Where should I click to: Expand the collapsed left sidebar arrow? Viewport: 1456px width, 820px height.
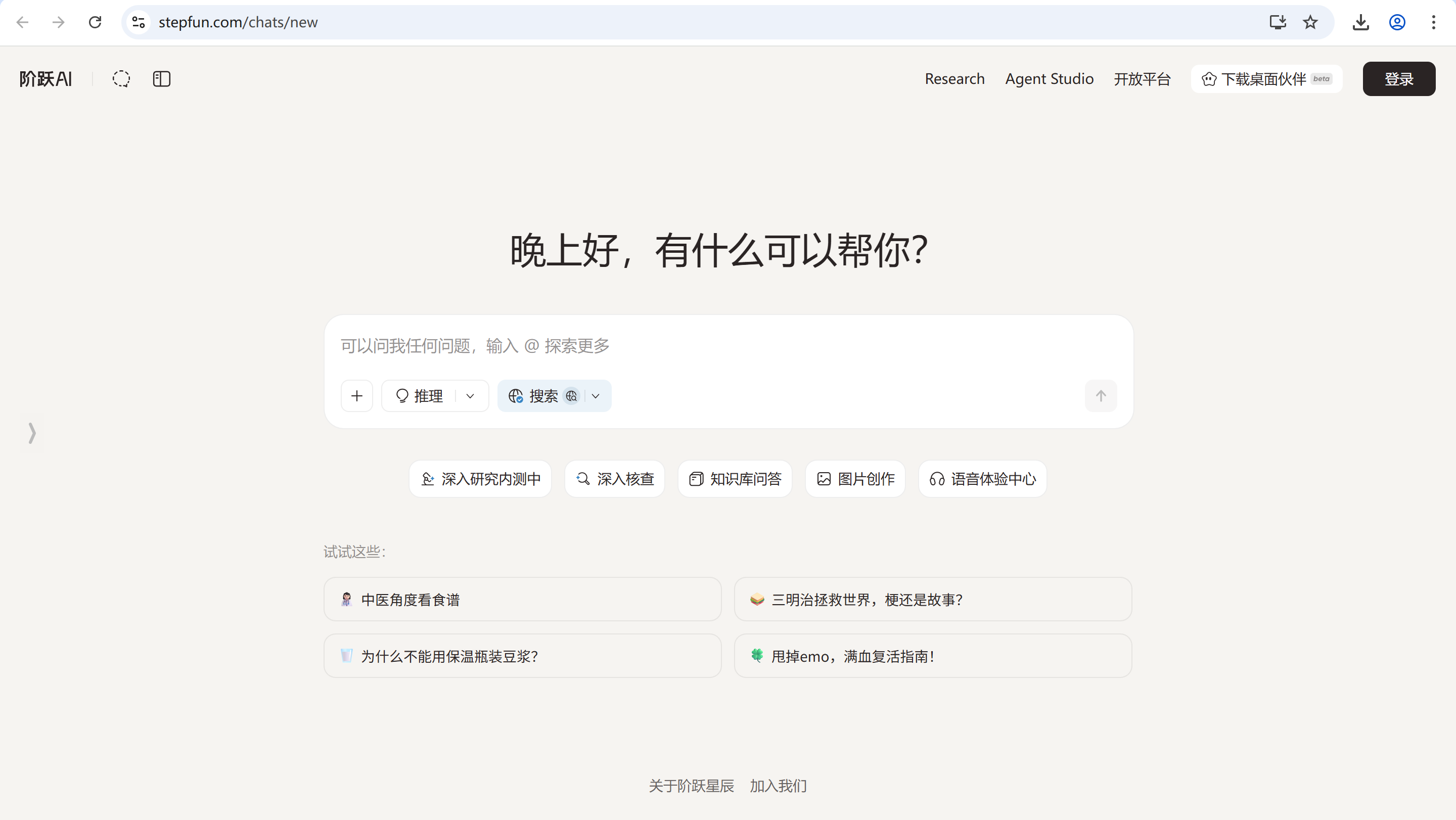coord(32,433)
